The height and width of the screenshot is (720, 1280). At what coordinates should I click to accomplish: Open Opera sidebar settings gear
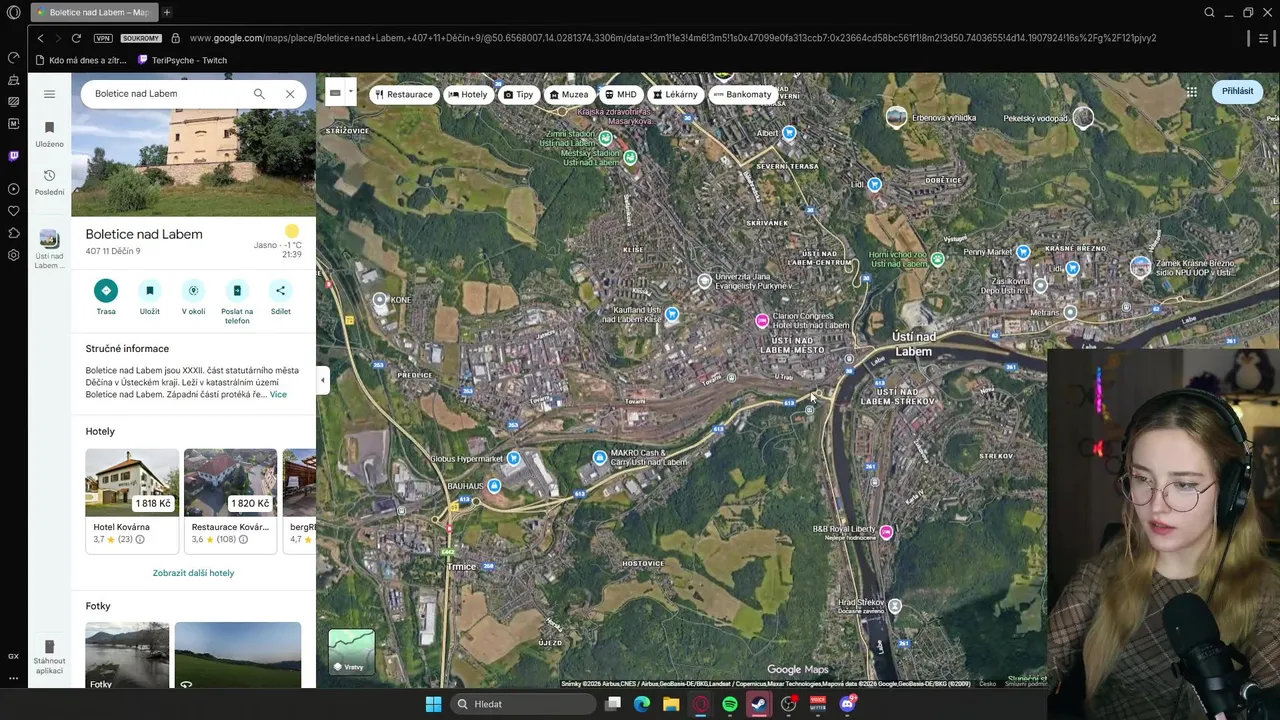click(x=13, y=255)
